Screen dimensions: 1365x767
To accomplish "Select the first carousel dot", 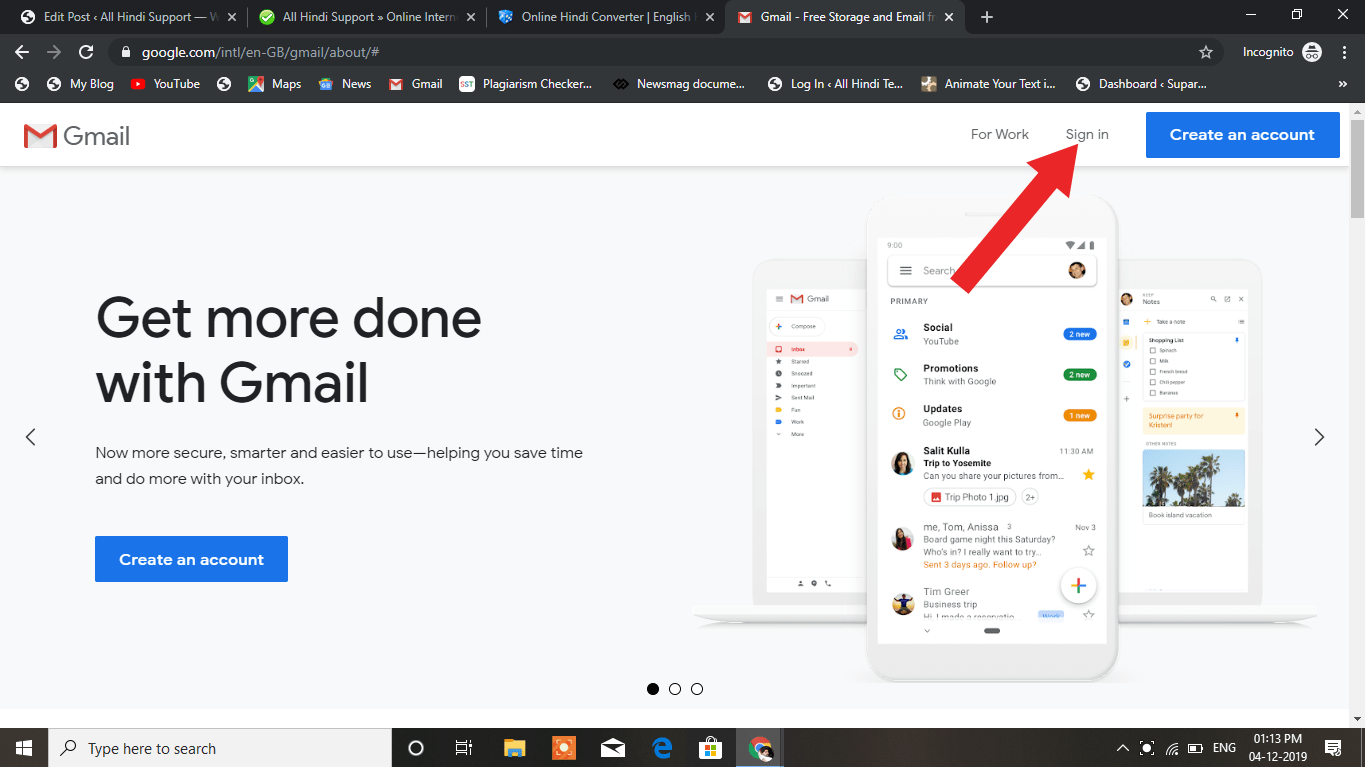I will click(x=653, y=689).
